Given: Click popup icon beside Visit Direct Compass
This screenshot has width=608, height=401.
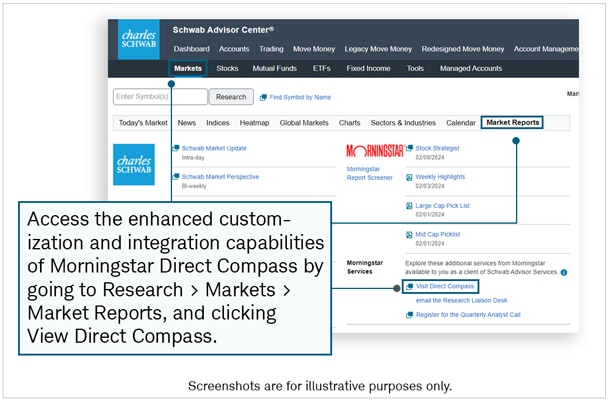Looking at the screenshot, I should tap(409, 287).
